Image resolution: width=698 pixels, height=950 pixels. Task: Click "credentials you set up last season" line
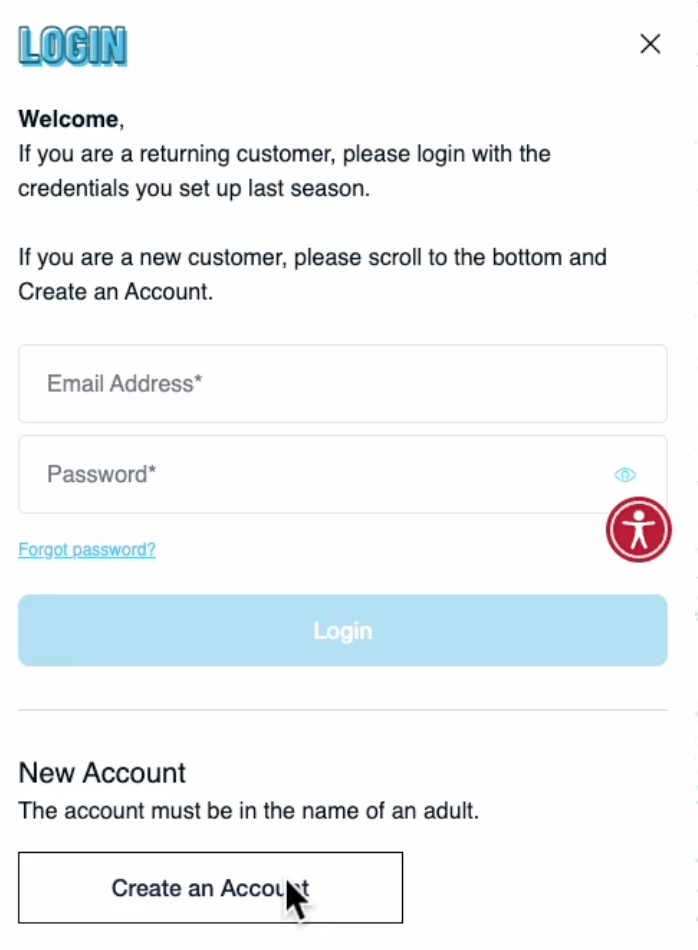(194, 188)
